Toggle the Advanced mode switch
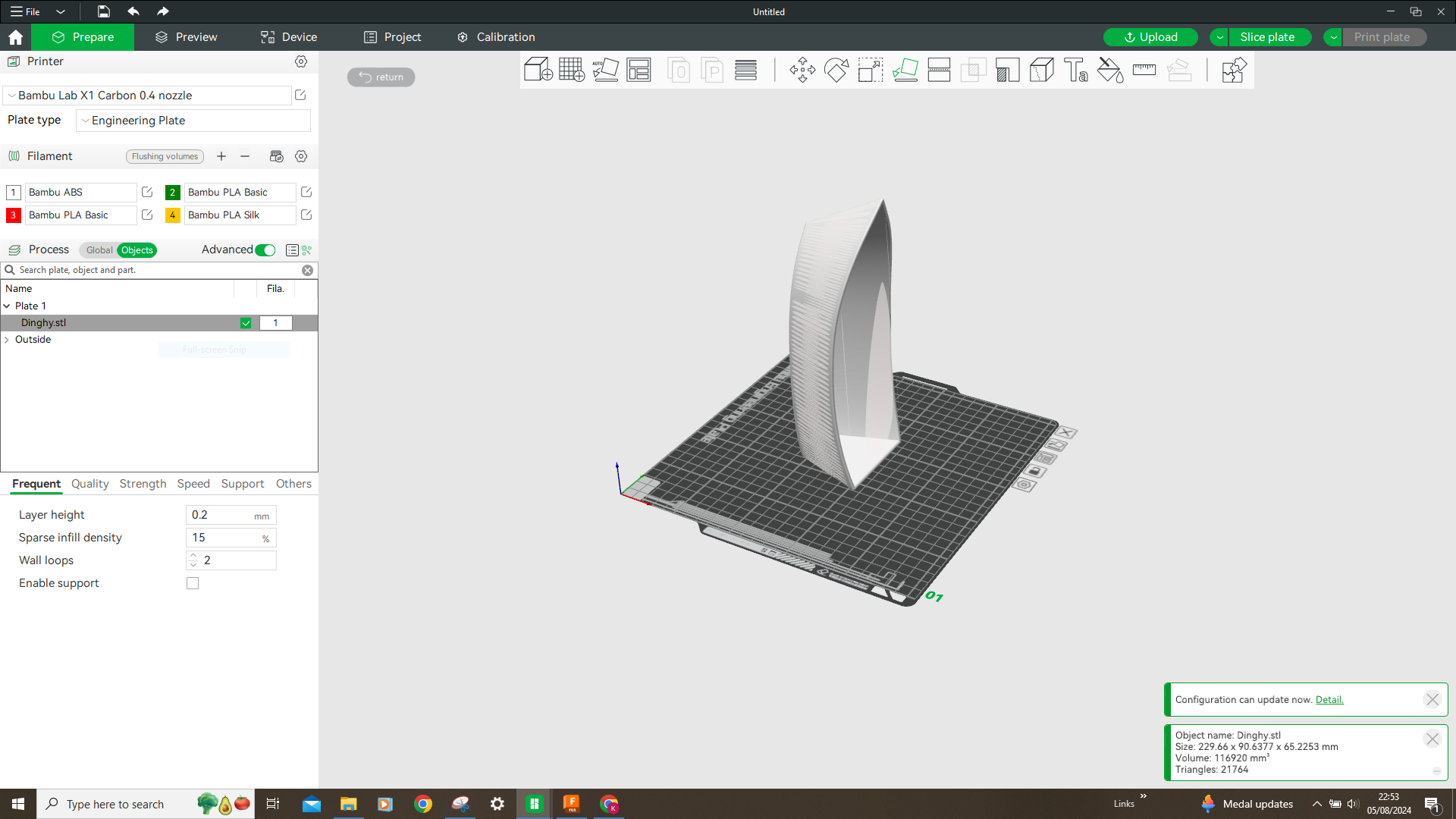 point(265,250)
